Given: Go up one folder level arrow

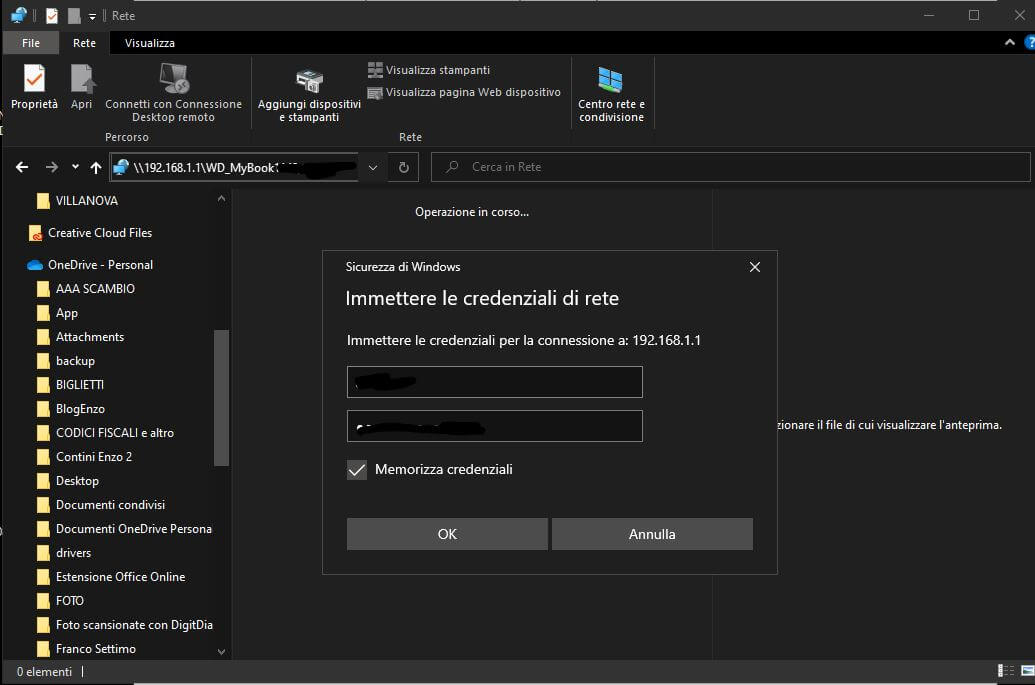Looking at the screenshot, I should pos(96,167).
